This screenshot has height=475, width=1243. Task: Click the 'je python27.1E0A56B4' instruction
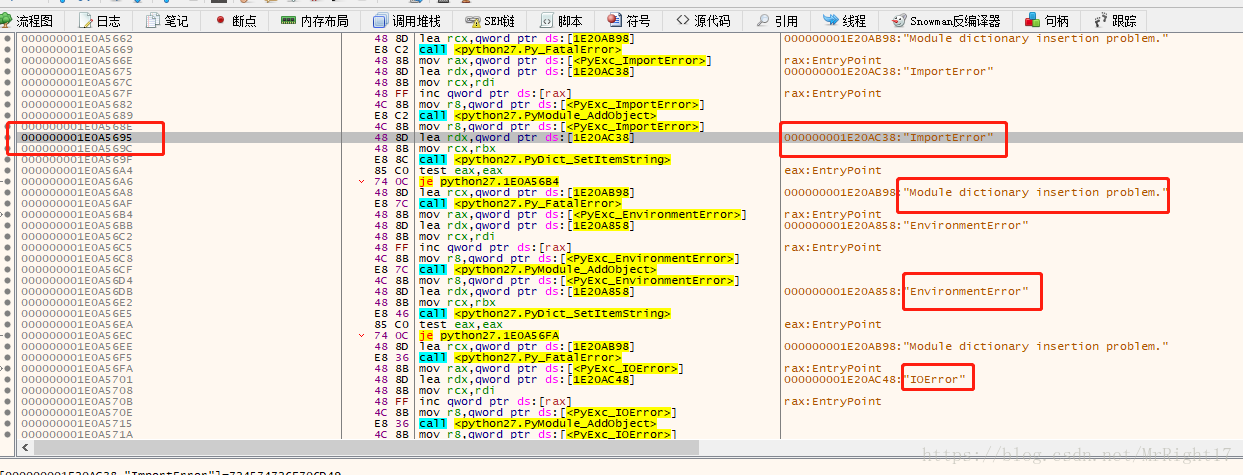tap(488, 181)
